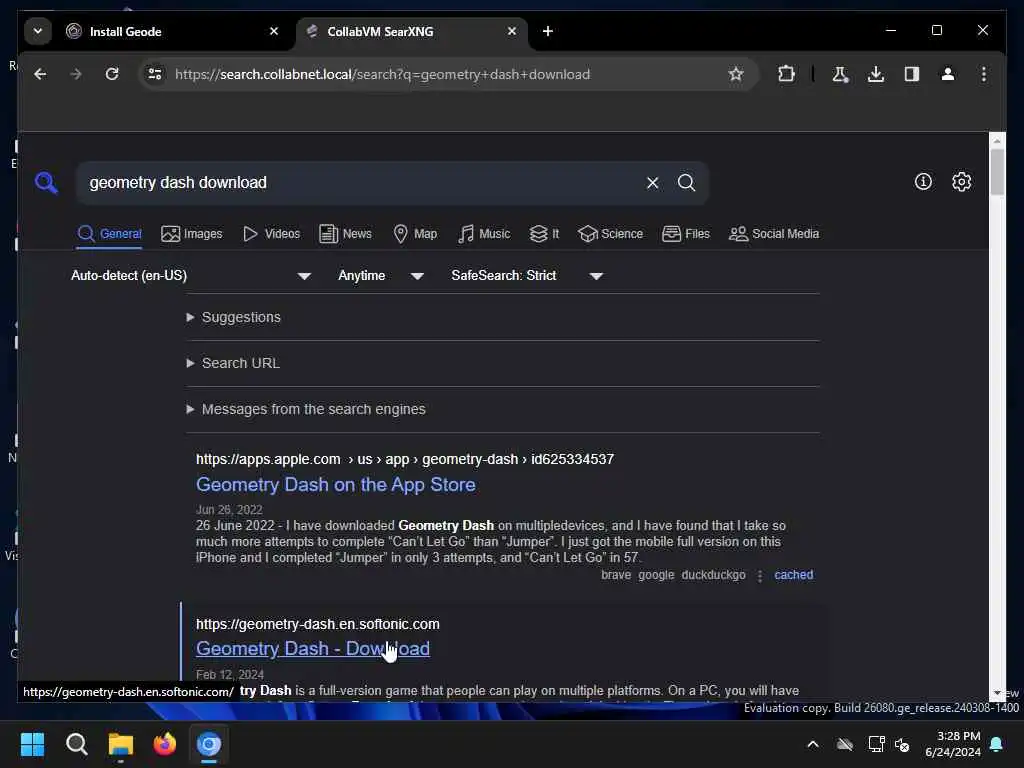Toggle the side panel icon
The height and width of the screenshot is (768, 1024).
click(912, 74)
